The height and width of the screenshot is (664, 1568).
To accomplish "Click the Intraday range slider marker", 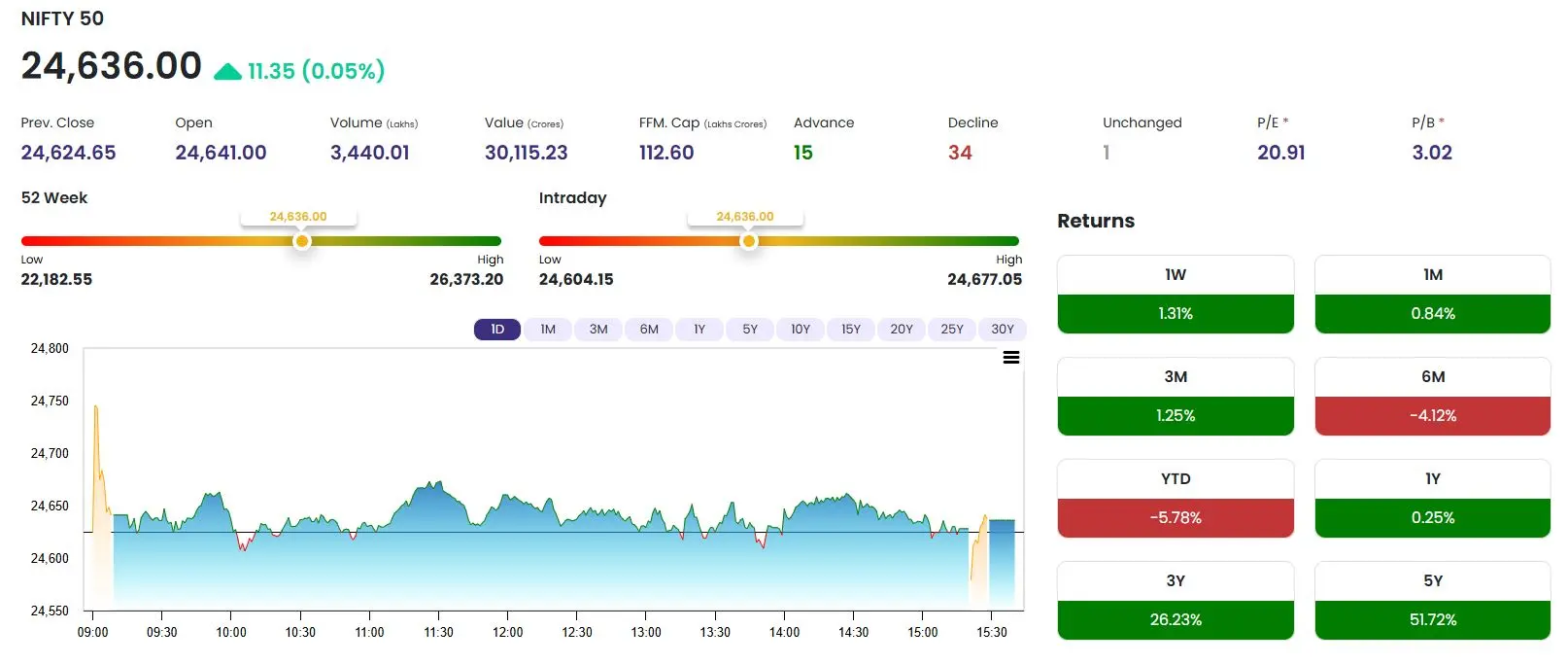I will point(748,241).
